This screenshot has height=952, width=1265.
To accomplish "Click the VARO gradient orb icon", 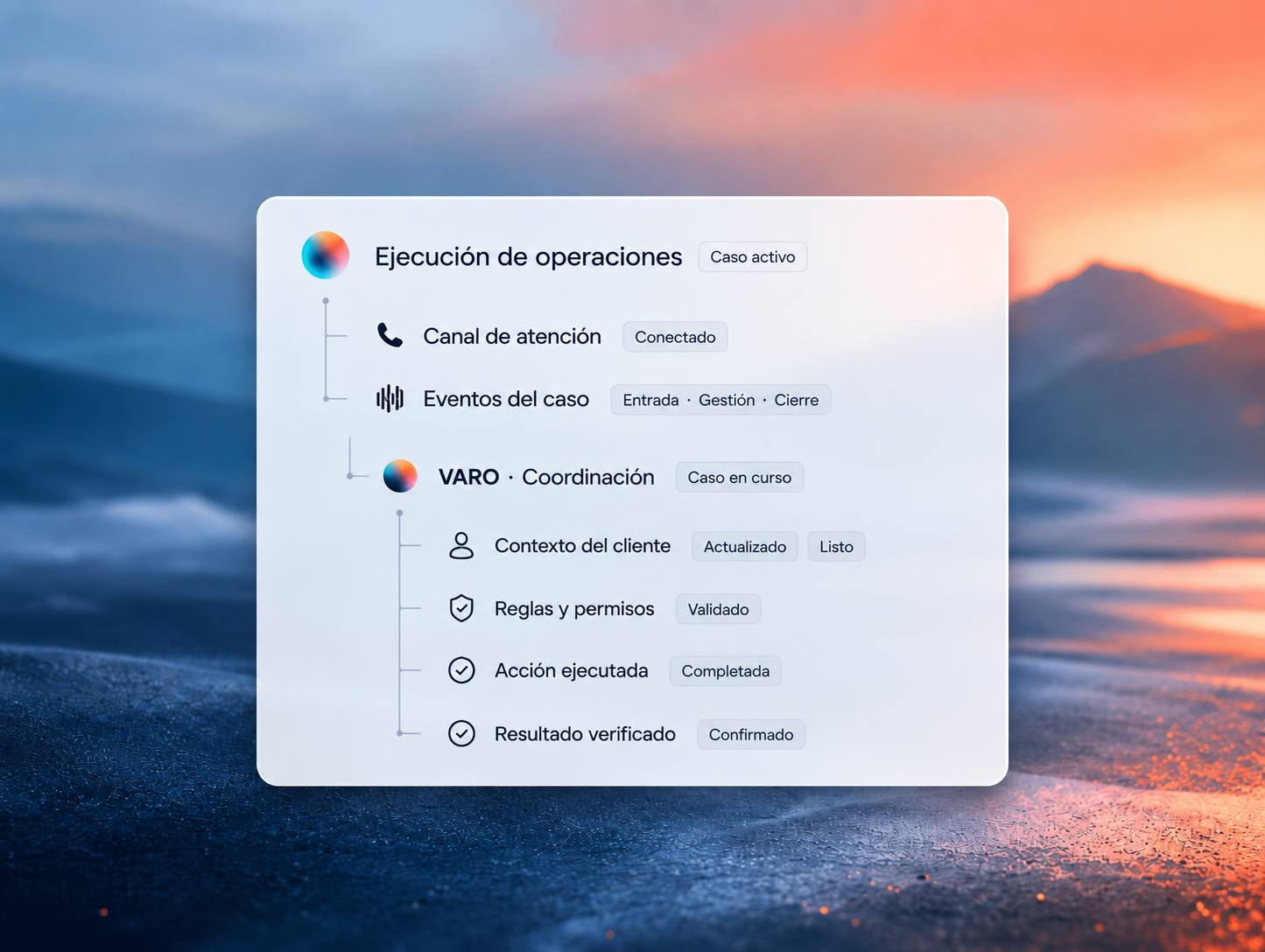I will point(400,476).
